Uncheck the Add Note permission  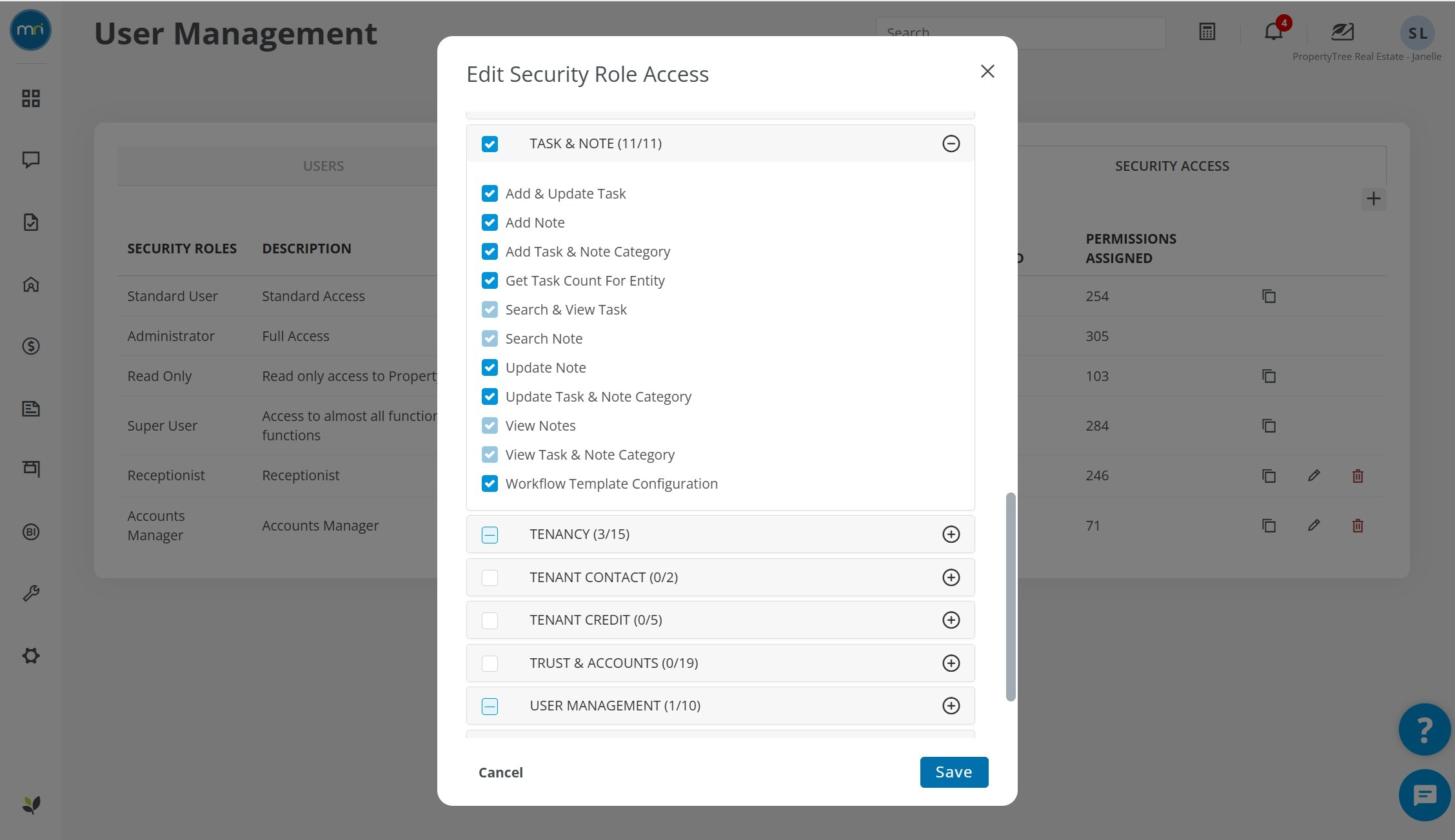(490, 222)
